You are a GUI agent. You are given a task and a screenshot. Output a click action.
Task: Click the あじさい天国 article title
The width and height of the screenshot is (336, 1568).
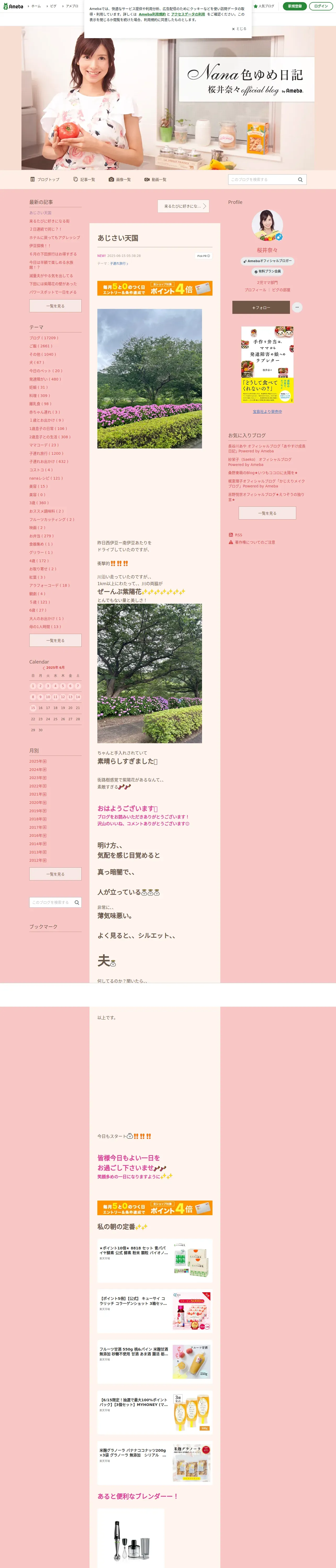(118, 238)
